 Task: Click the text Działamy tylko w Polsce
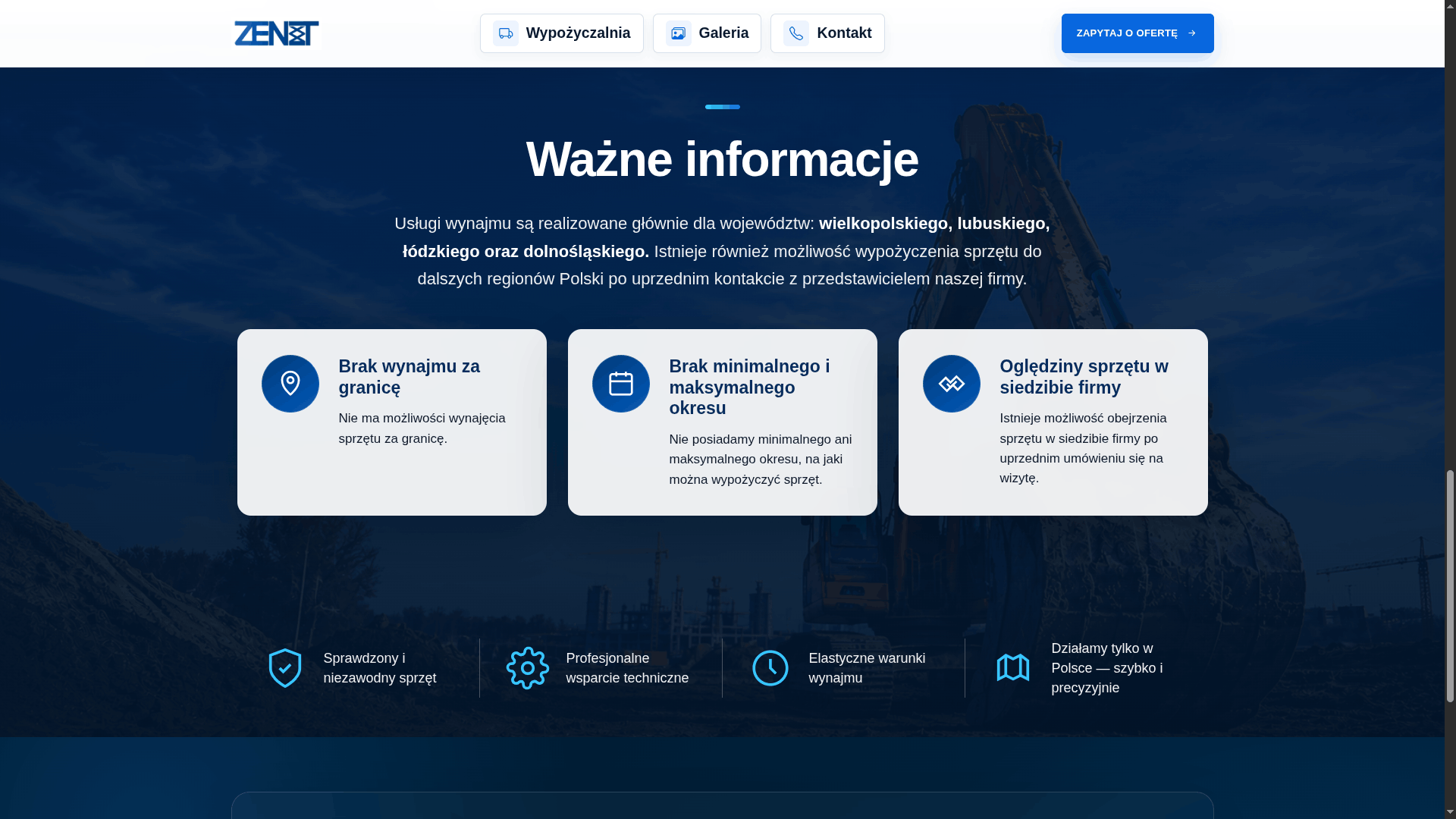(1107, 668)
